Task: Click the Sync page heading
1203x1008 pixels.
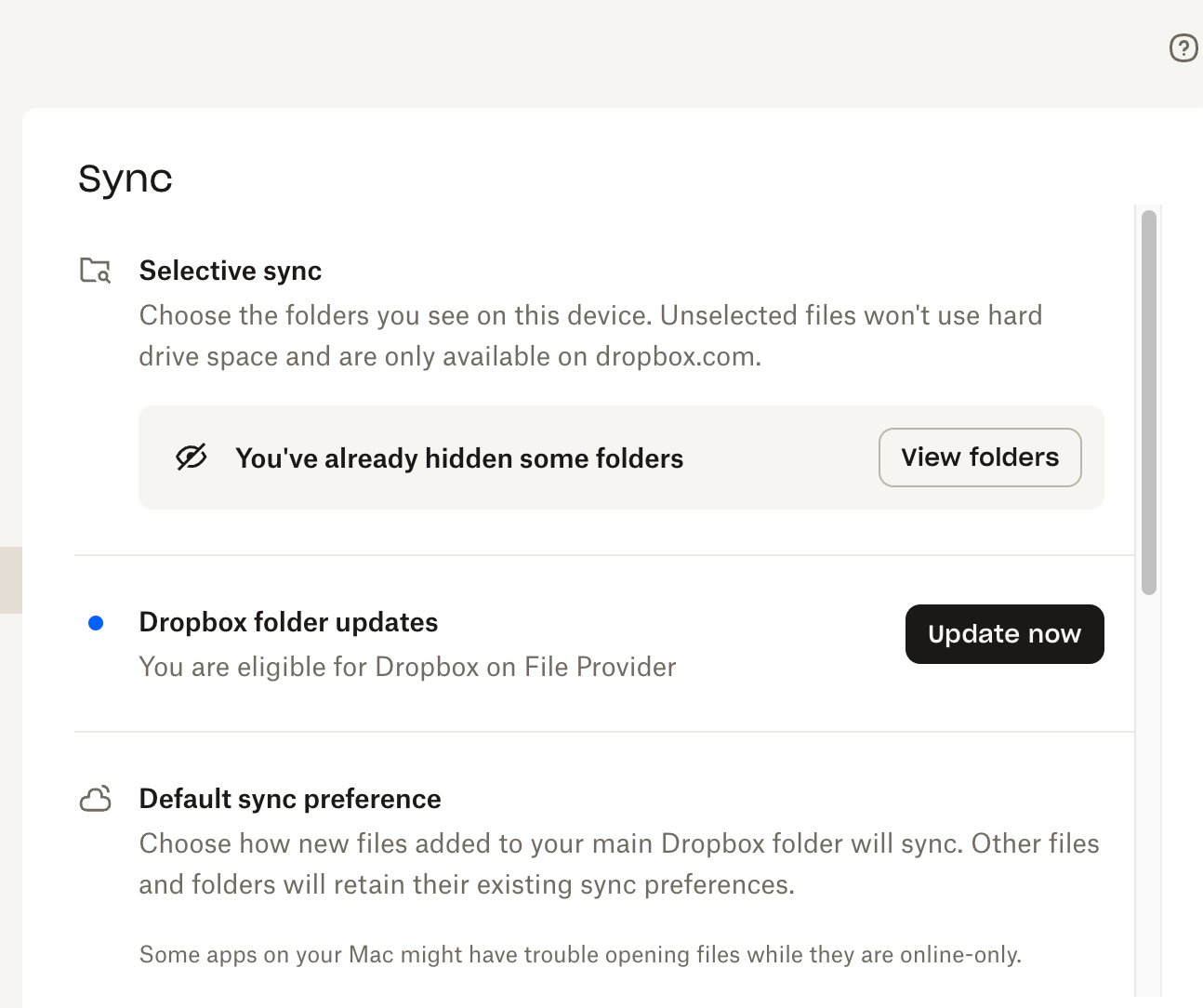Action: click(126, 179)
